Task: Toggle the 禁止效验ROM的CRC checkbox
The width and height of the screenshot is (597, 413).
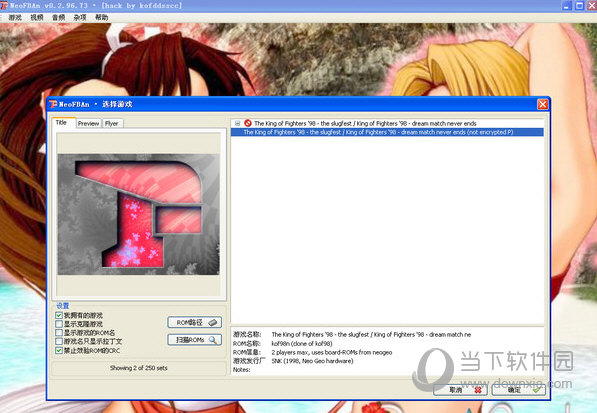Action: point(59,350)
